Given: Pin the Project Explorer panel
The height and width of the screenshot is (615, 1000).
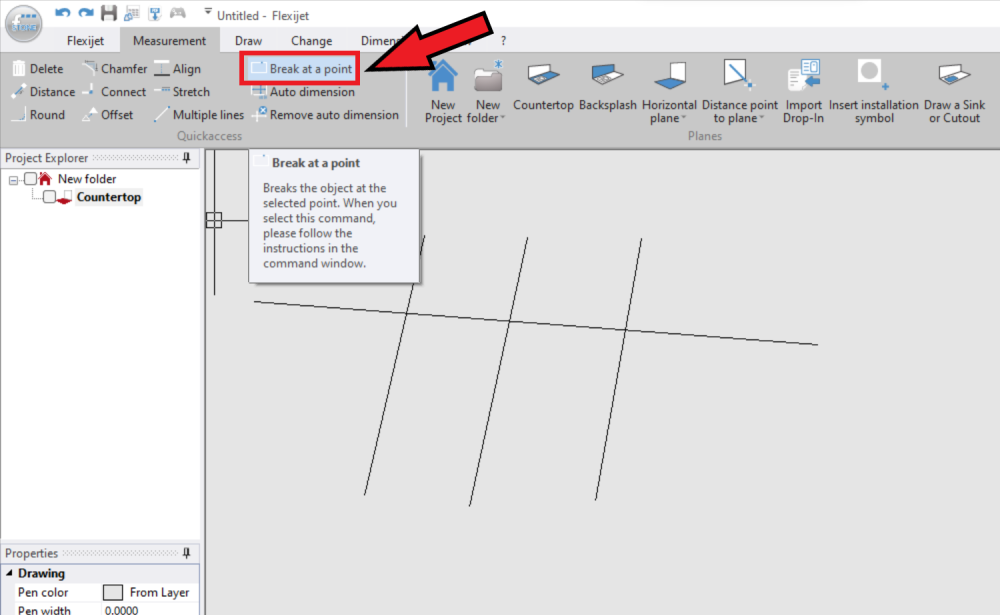Looking at the screenshot, I should coord(186,158).
